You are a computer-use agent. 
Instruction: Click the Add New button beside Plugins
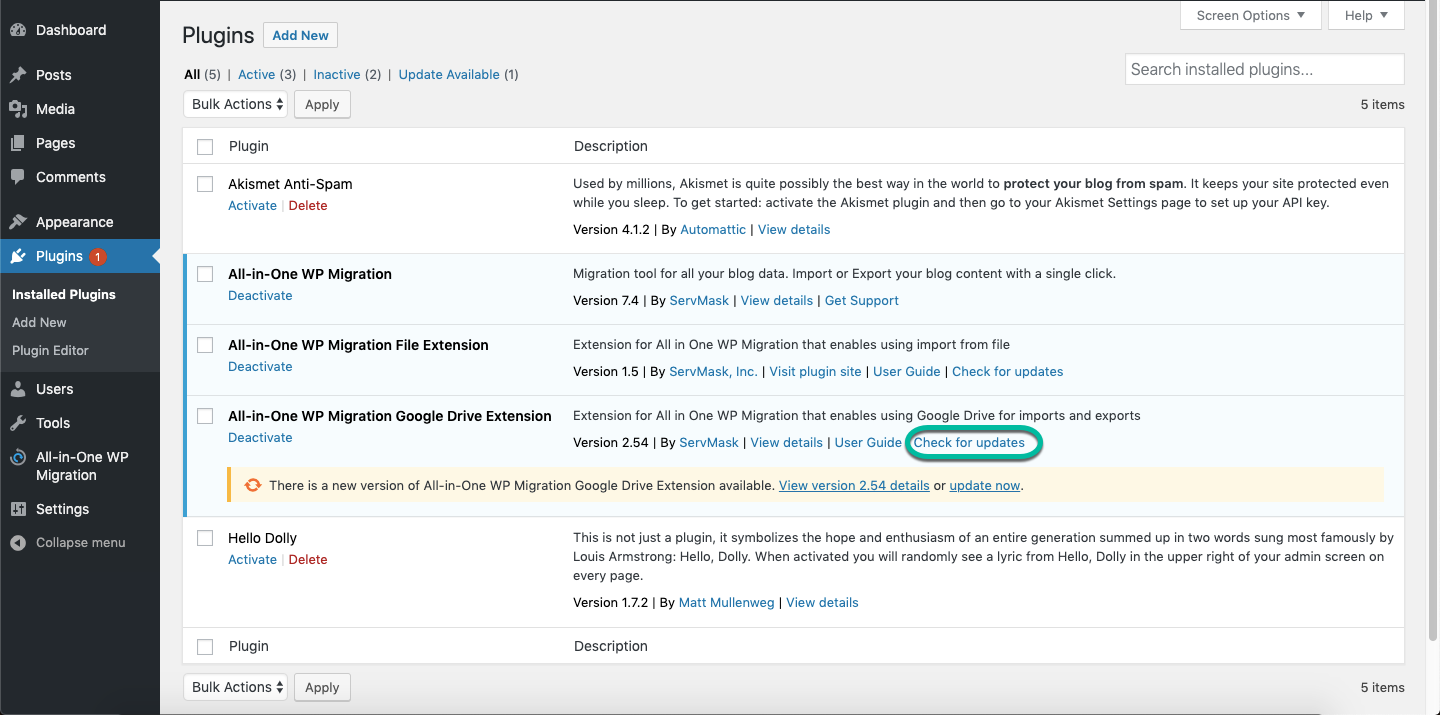coord(300,35)
